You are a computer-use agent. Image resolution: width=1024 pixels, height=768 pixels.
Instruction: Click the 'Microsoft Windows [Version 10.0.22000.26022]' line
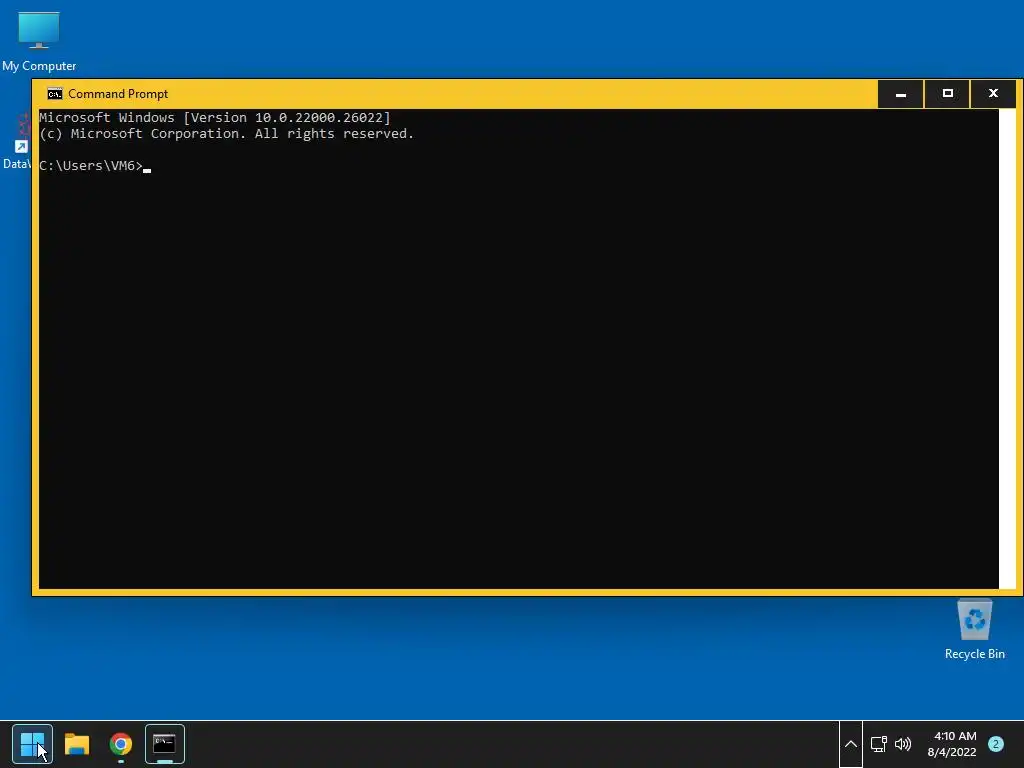(215, 118)
